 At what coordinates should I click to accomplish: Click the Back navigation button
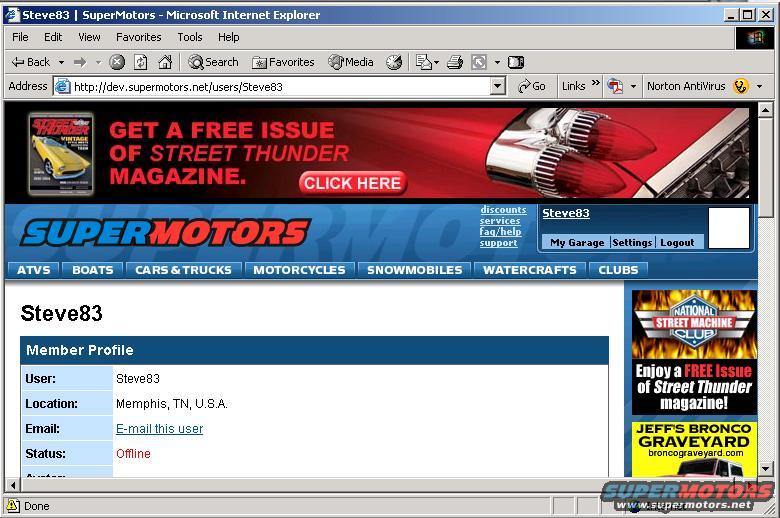tap(30, 62)
